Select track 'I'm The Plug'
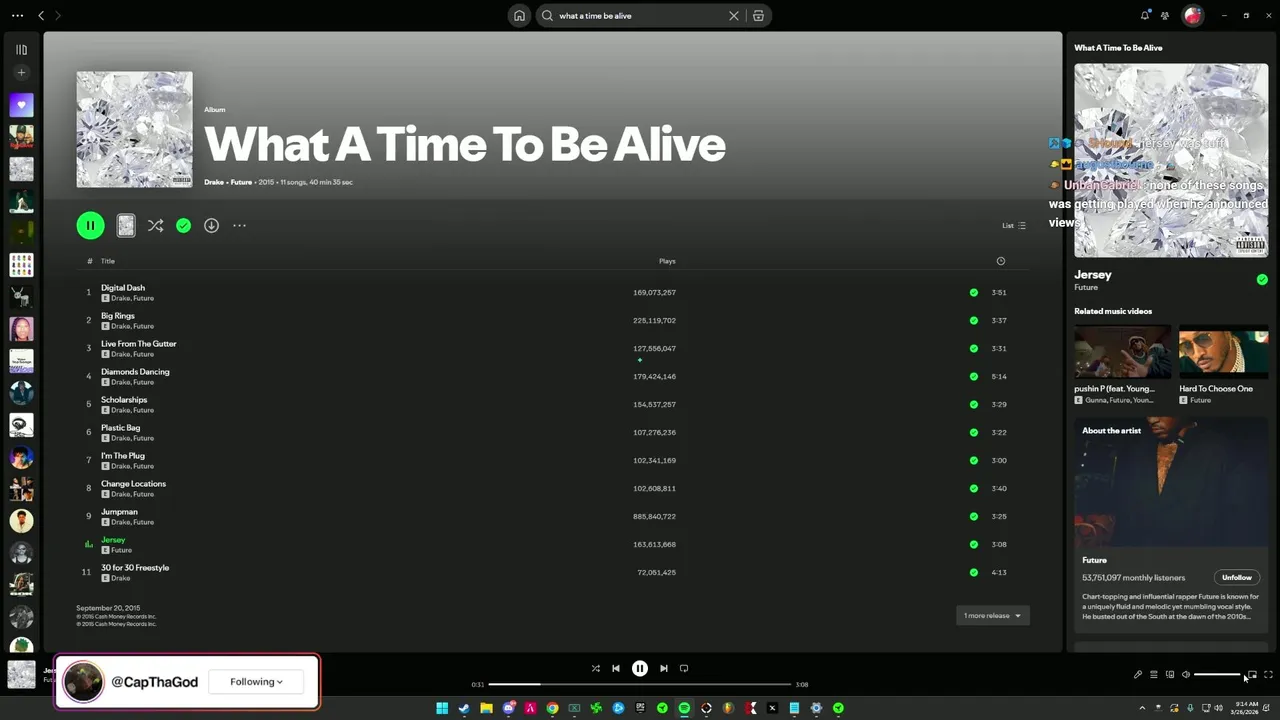The height and width of the screenshot is (720, 1280). (123, 456)
